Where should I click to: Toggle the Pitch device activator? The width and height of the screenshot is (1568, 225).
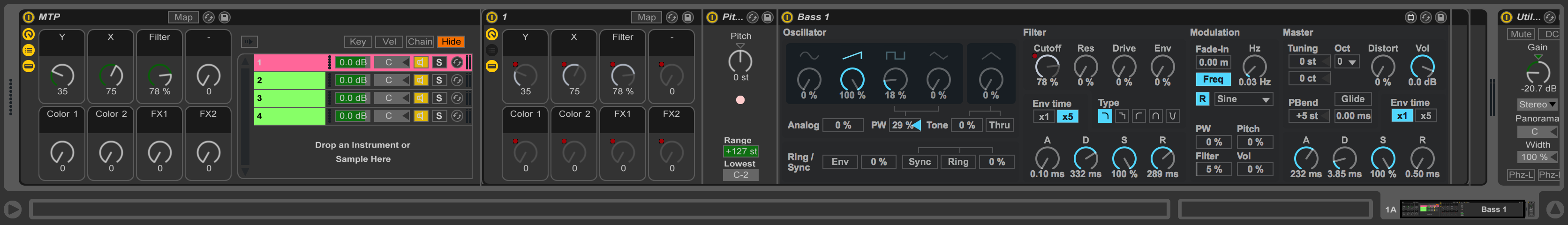coord(712,17)
